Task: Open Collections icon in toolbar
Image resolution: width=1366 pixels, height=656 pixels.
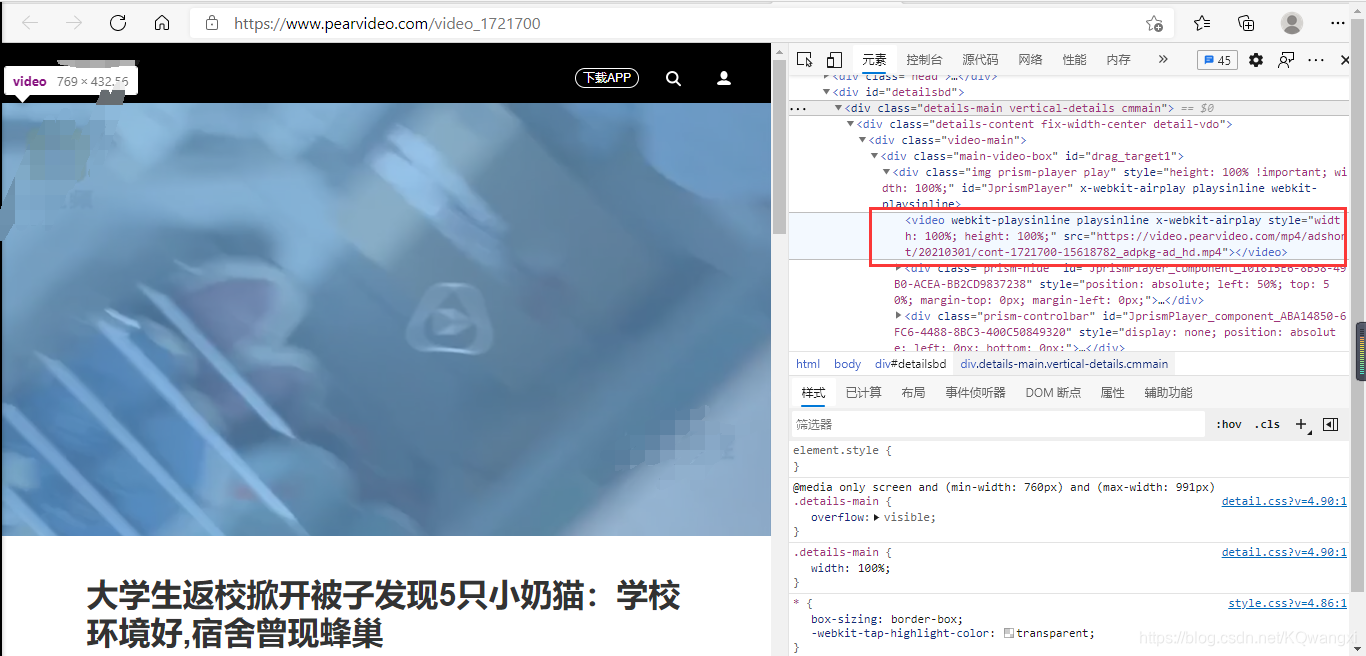Action: point(1246,23)
